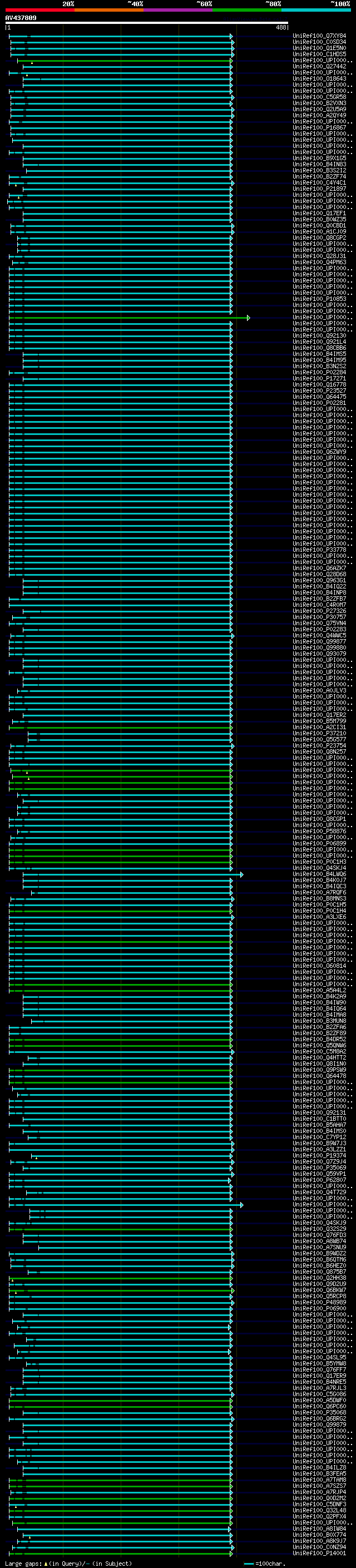Open hit UniRef100_Q1E5N0
Viewport: 356px width, 1568px height.
click(319, 48)
